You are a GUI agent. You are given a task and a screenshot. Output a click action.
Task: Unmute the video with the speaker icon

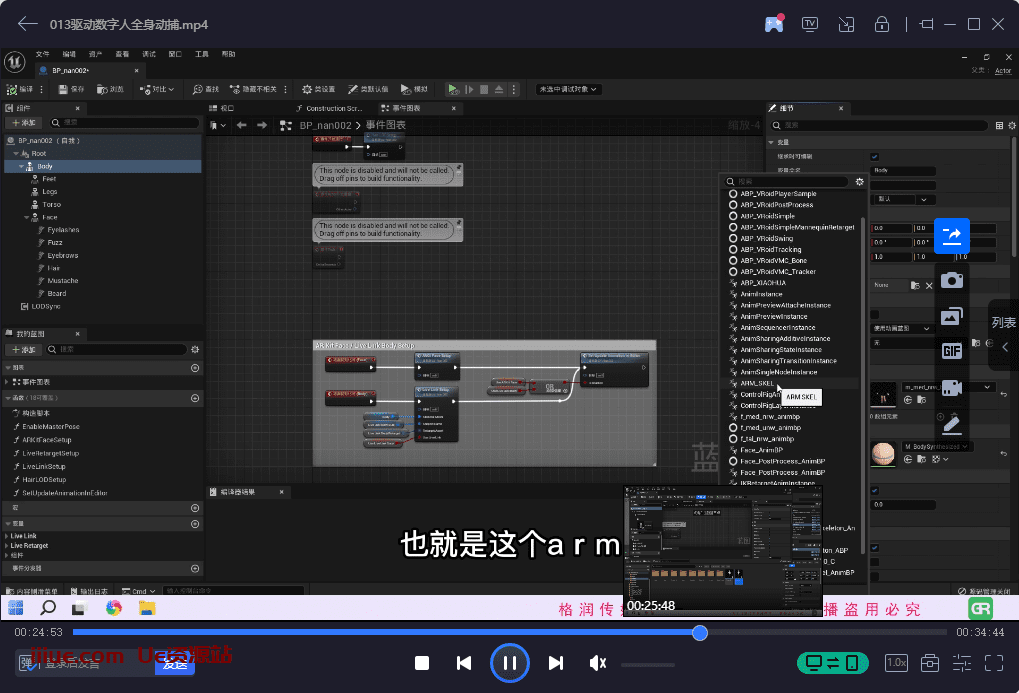(598, 663)
